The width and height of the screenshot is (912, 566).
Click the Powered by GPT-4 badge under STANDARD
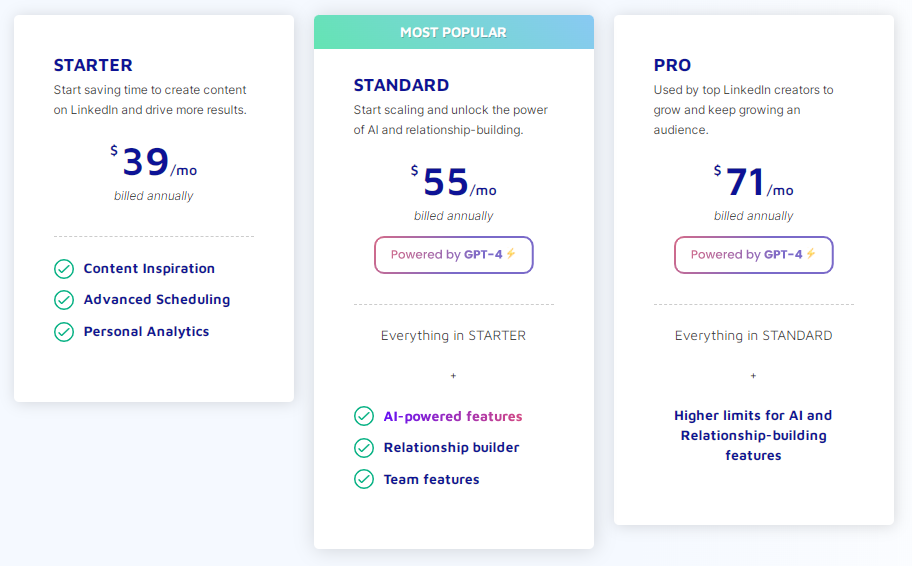click(x=453, y=255)
